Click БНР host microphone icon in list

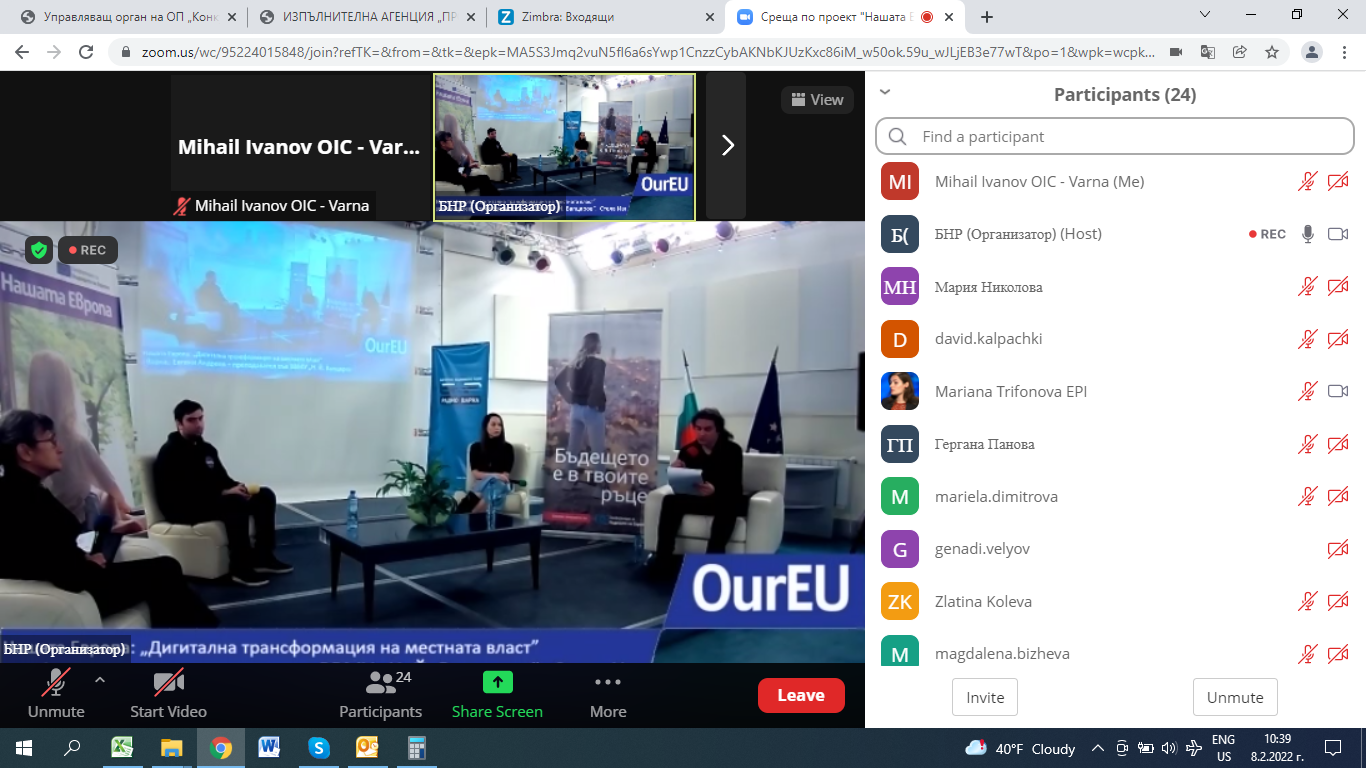click(1307, 234)
